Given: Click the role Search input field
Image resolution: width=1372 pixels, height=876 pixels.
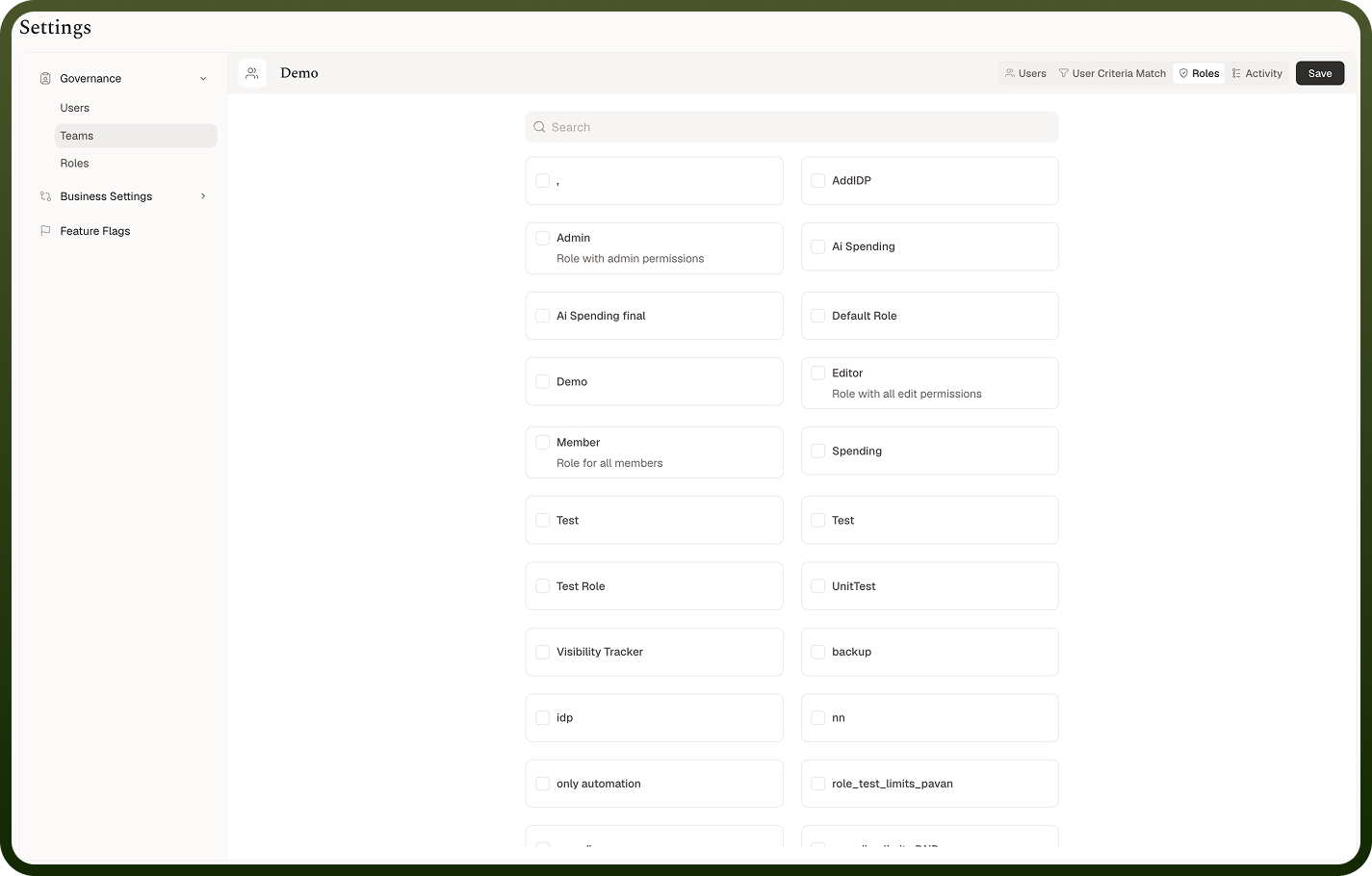Looking at the screenshot, I should [x=791, y=127].
